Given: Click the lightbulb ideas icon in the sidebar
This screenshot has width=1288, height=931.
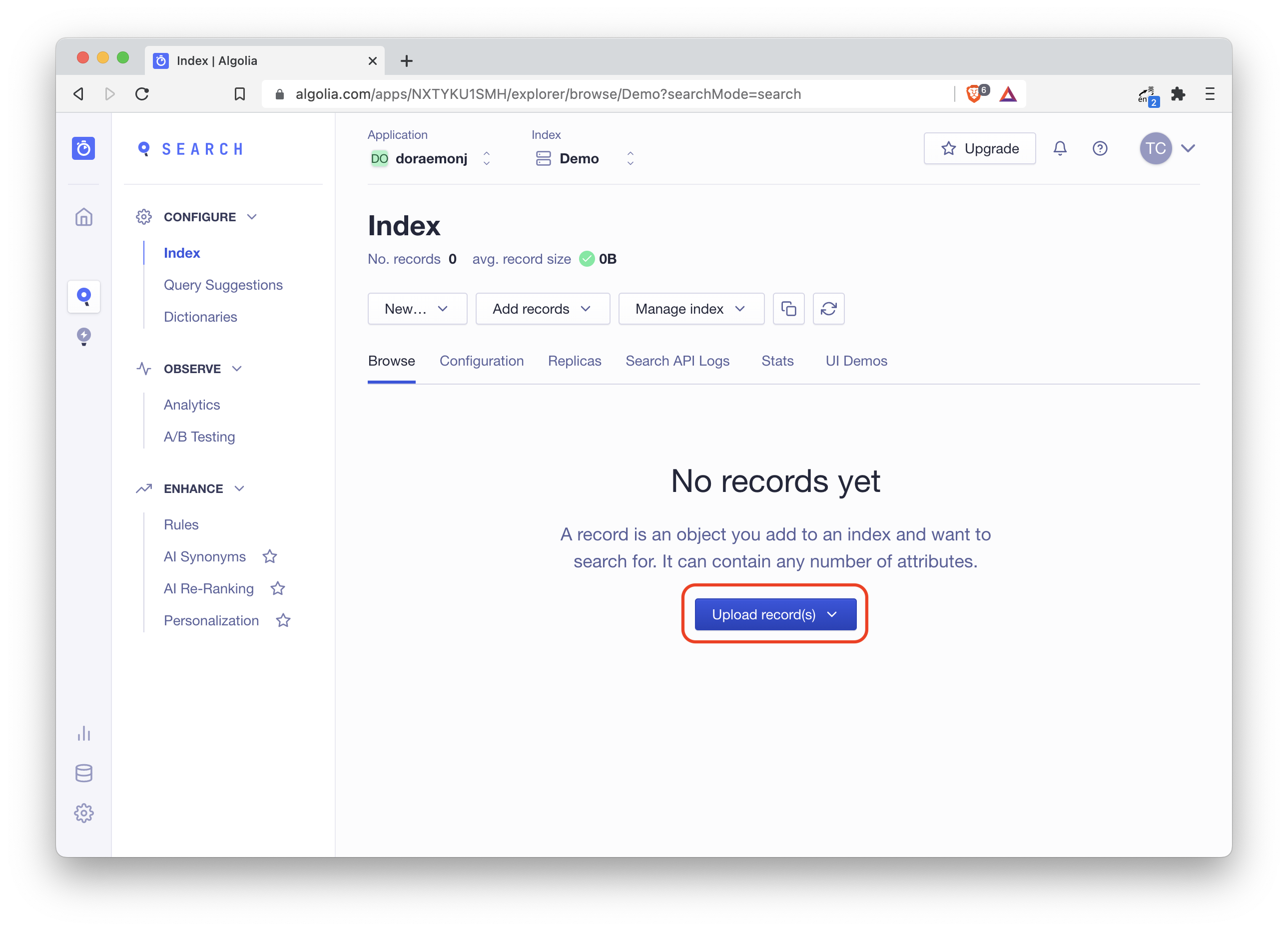Looking at the screenshot, I should 83,336.
